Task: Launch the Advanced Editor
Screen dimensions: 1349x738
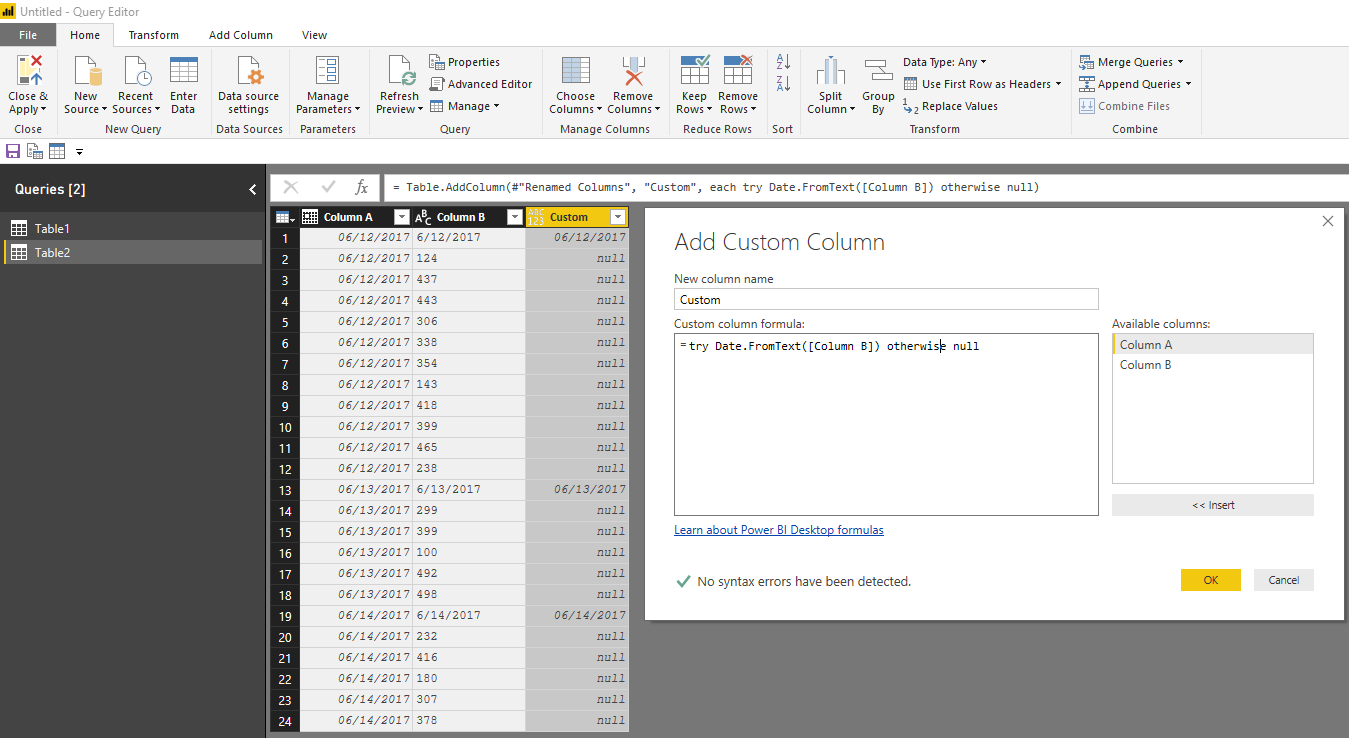Action: 481,84
